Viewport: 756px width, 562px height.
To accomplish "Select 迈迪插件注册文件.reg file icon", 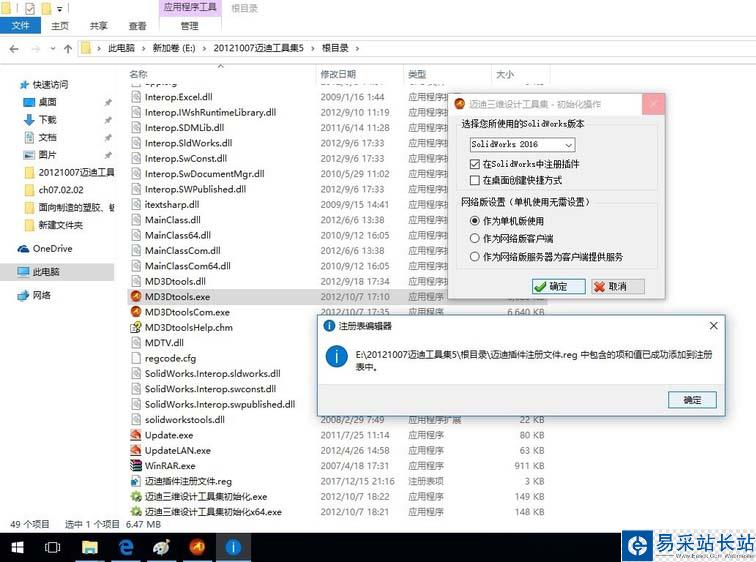I will (x=136, y=482).
